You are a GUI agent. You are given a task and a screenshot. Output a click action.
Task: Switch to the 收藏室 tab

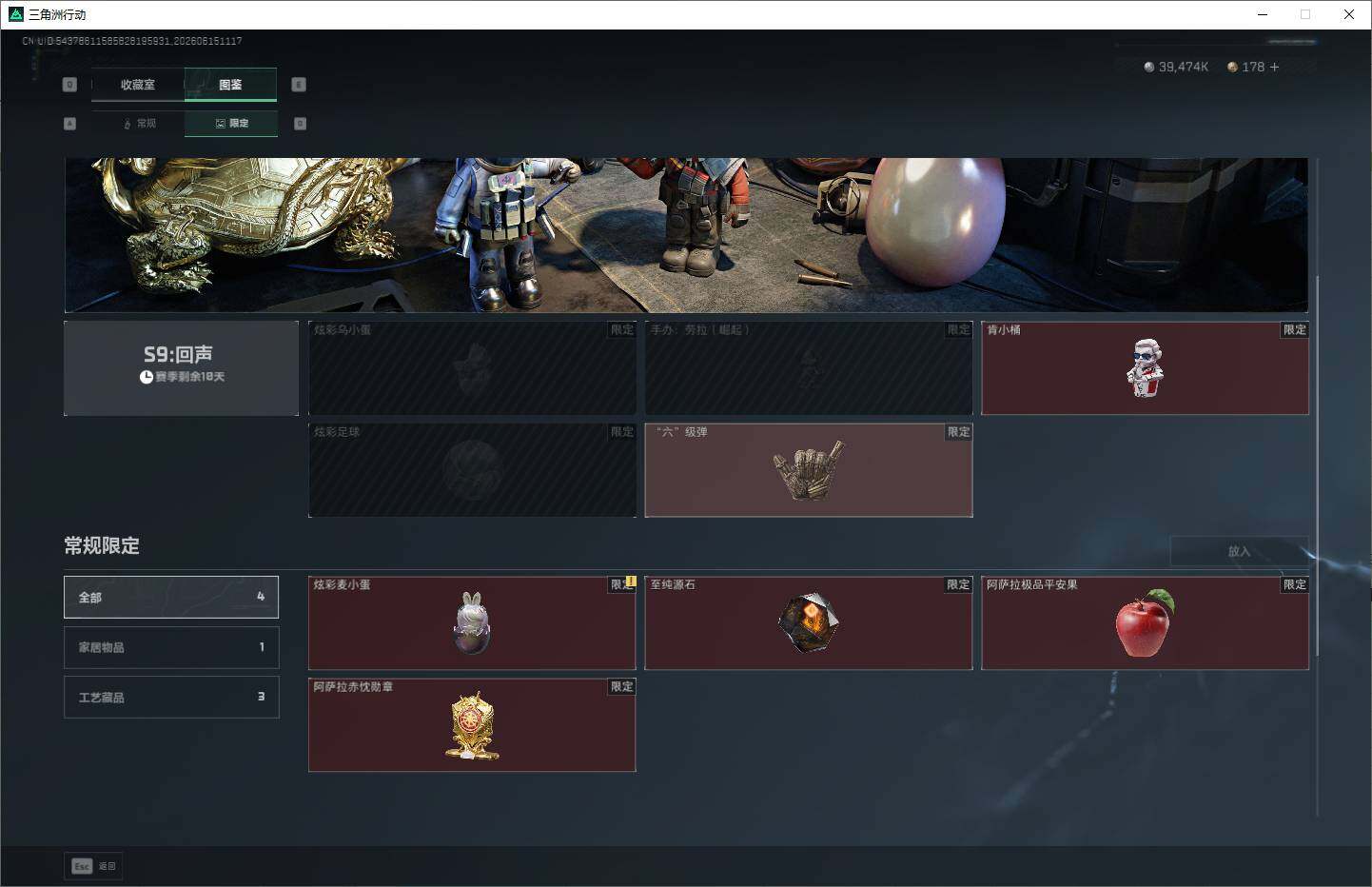tap(137, 85)
